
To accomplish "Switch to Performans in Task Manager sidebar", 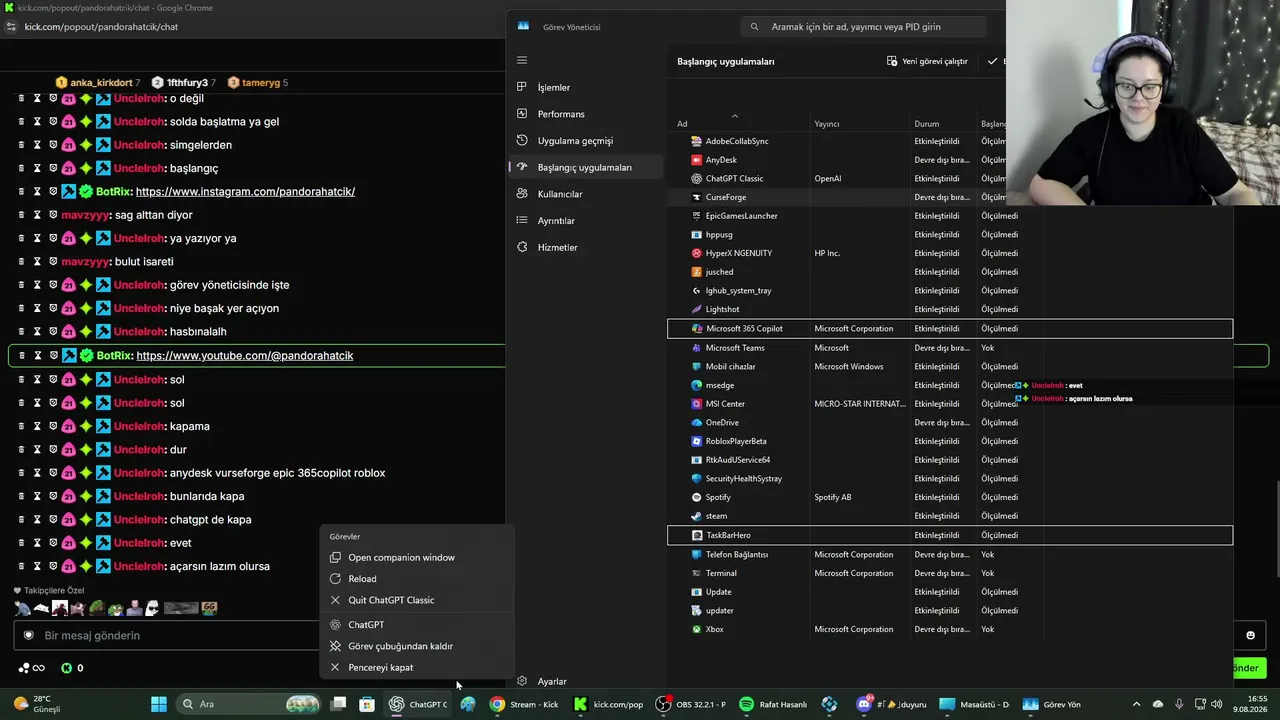I will (x=585, y=114).
